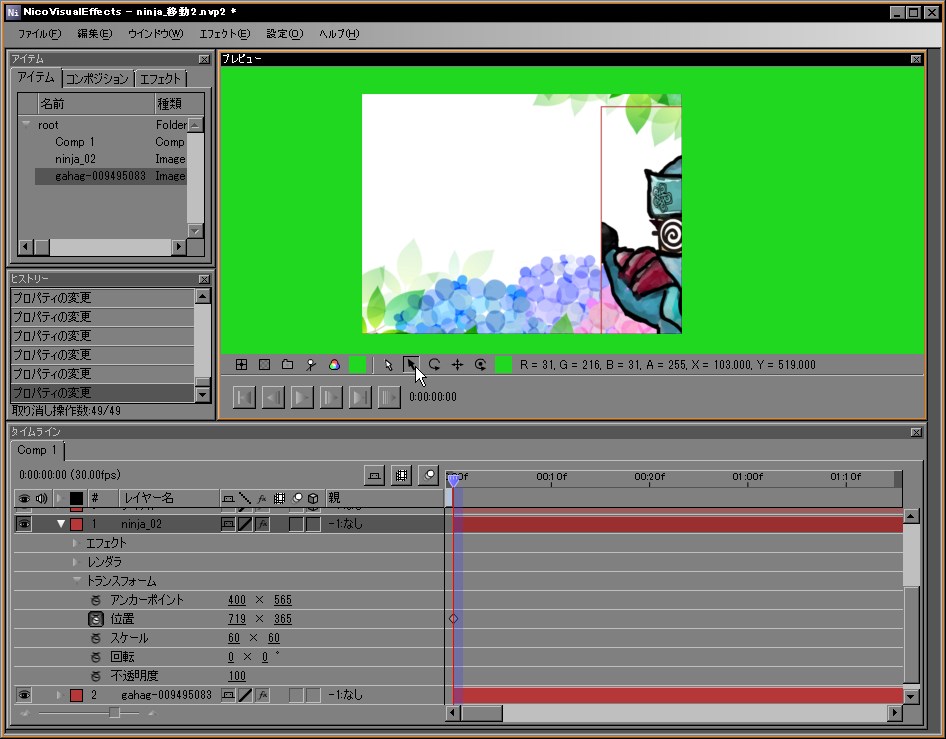Toggle visibility eye of gahag-009495083 layer

coord(24,695)
